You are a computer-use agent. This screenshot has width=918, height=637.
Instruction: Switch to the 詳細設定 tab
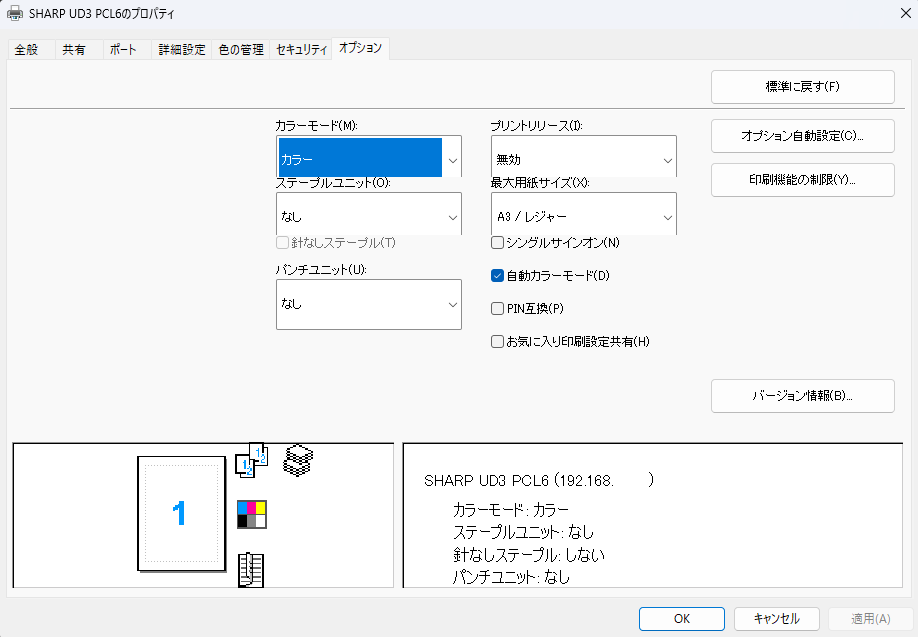[181, 50]
